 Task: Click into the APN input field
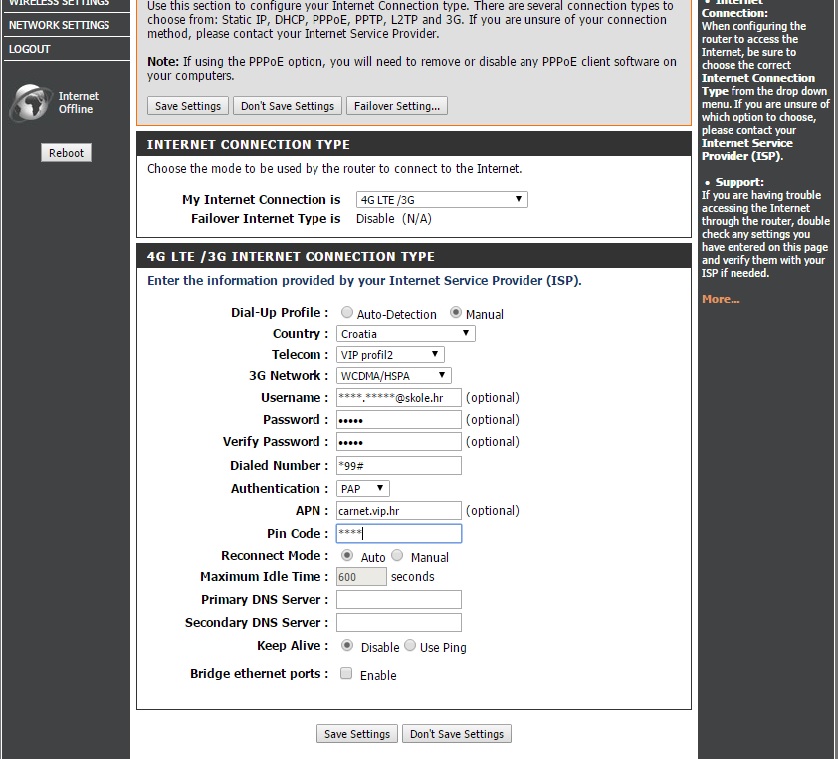(398, 511)
